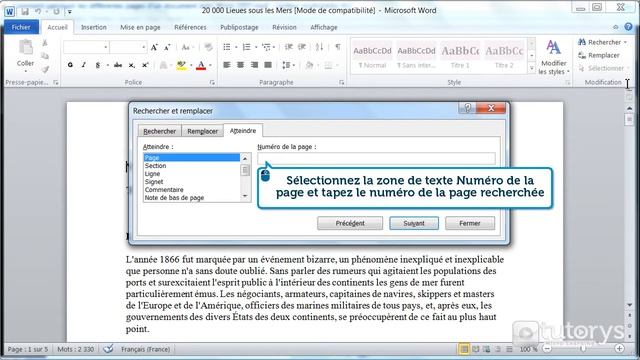Click the zoom in plus button

click(x=620, y=349)
